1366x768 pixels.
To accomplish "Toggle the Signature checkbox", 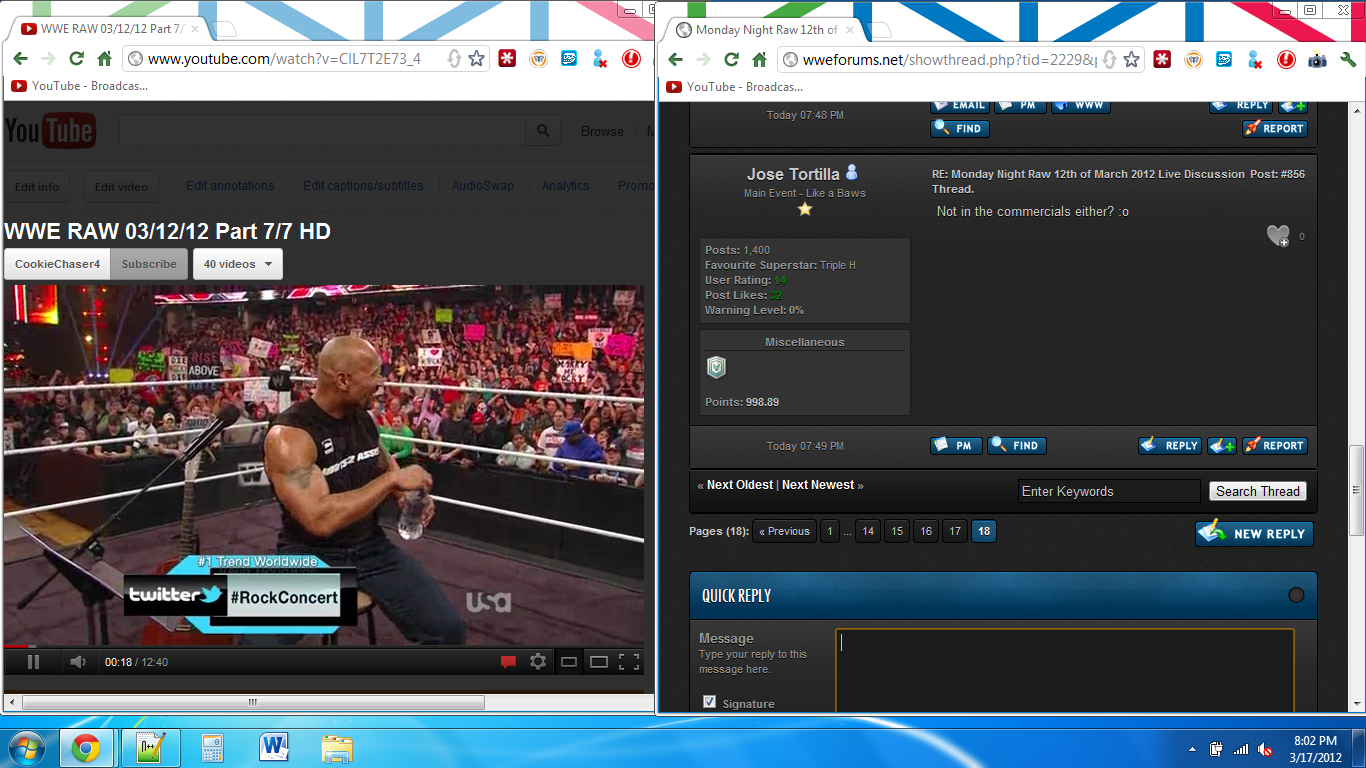I will tap(709, 702).
